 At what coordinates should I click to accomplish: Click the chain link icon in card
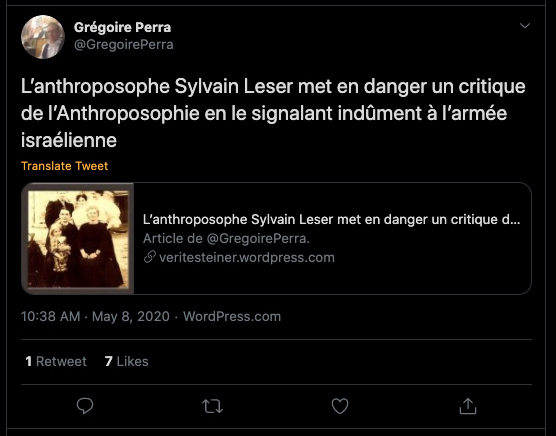click(x=150, y=257)
